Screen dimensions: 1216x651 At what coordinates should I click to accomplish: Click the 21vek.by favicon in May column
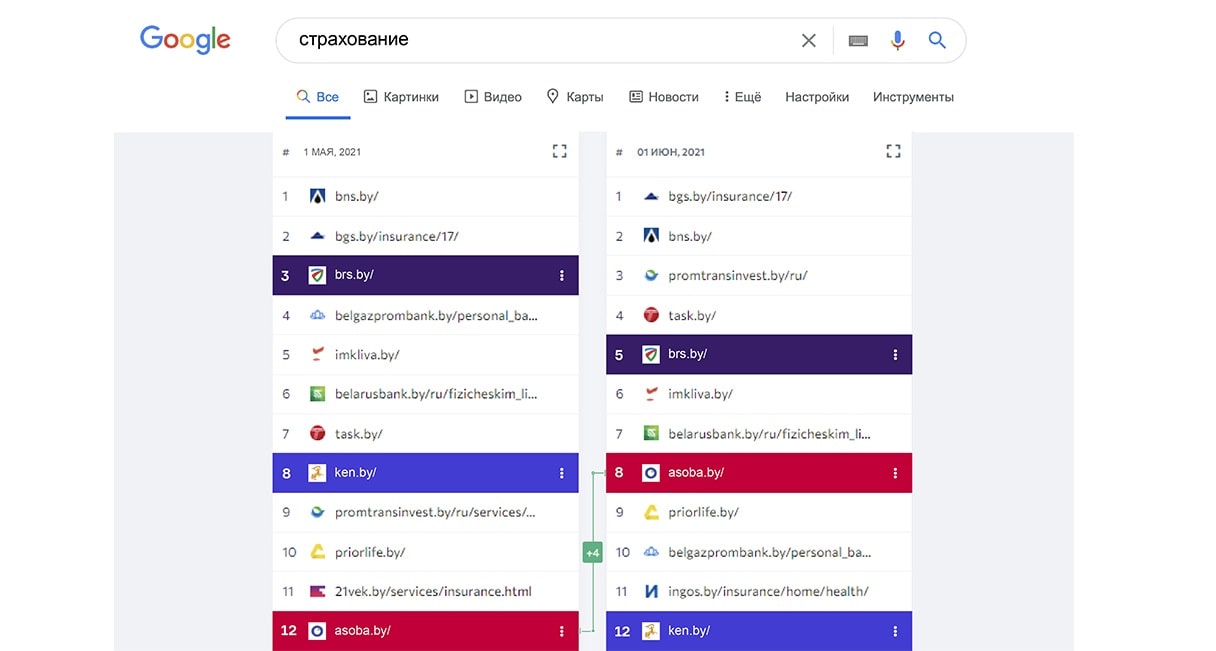317,591
